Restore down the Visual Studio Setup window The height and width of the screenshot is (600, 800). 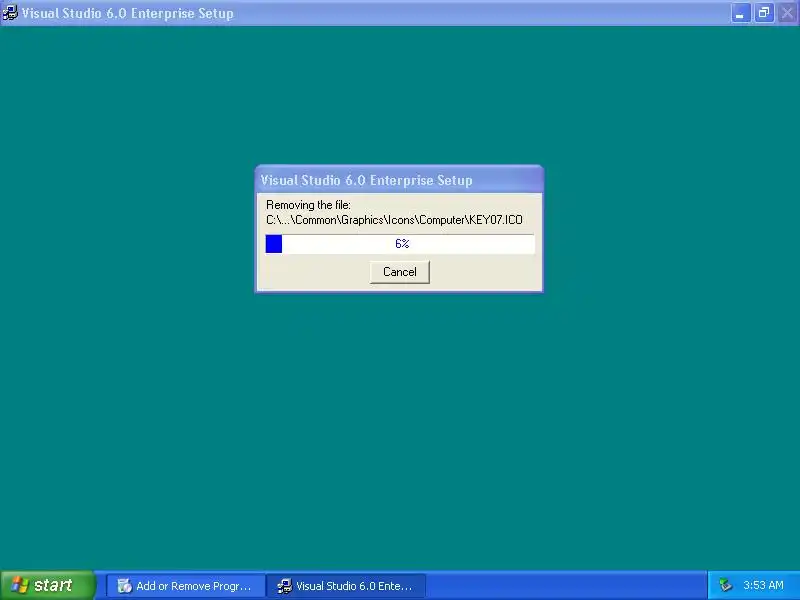point(764,13)
